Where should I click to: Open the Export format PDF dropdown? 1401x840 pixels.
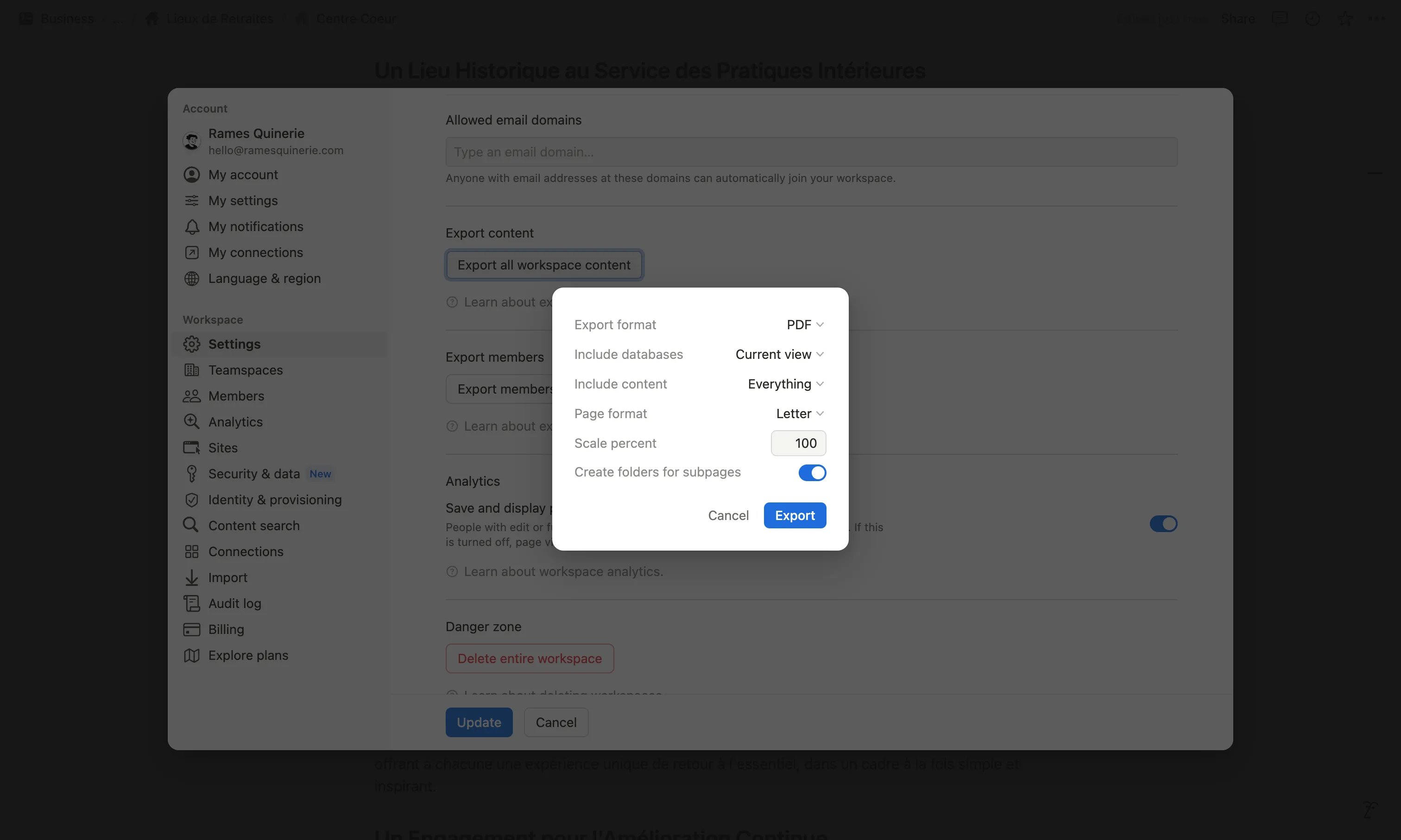805,325
